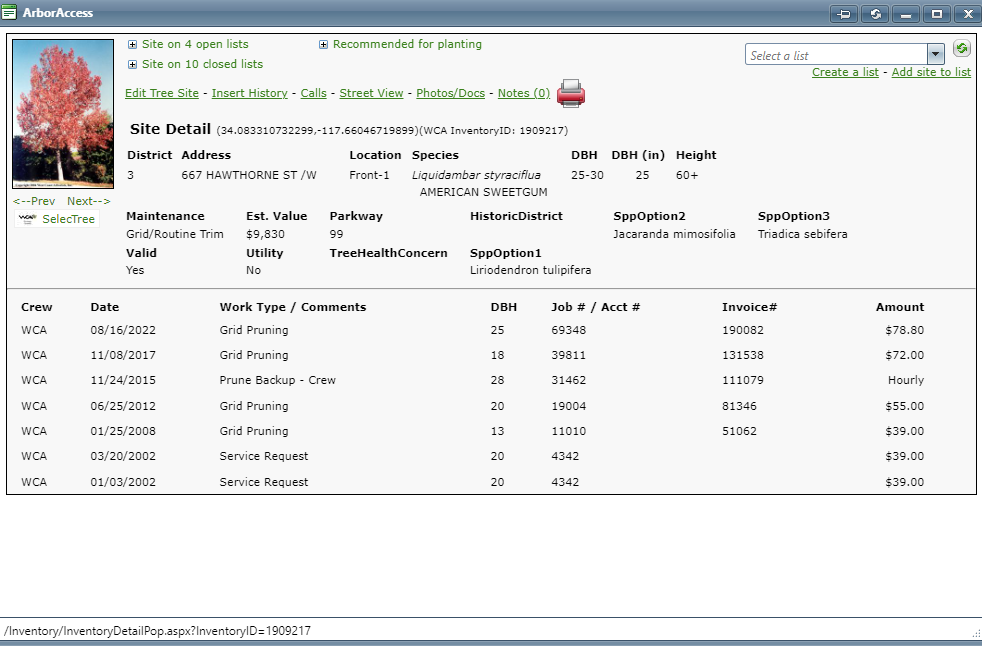Click the DBH range '25-30'

tap(587, 175)
